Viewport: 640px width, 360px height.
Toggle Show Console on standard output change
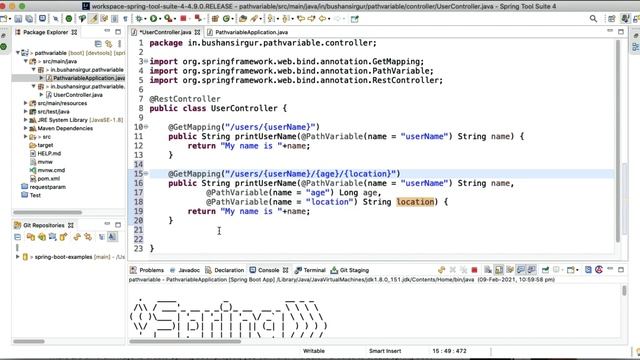pyautogui.click(x=521, y=270)
